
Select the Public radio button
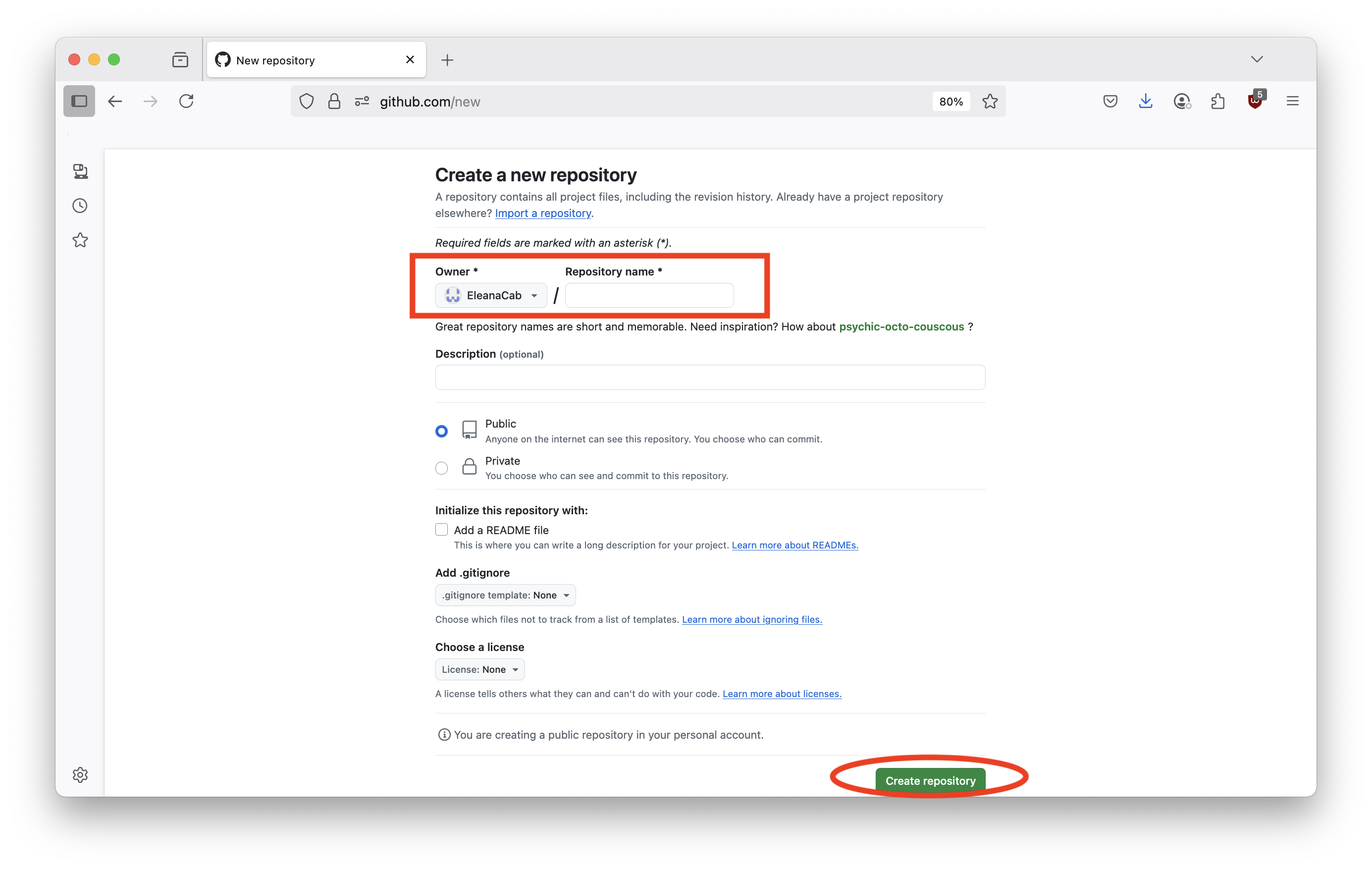pos(442,432)
